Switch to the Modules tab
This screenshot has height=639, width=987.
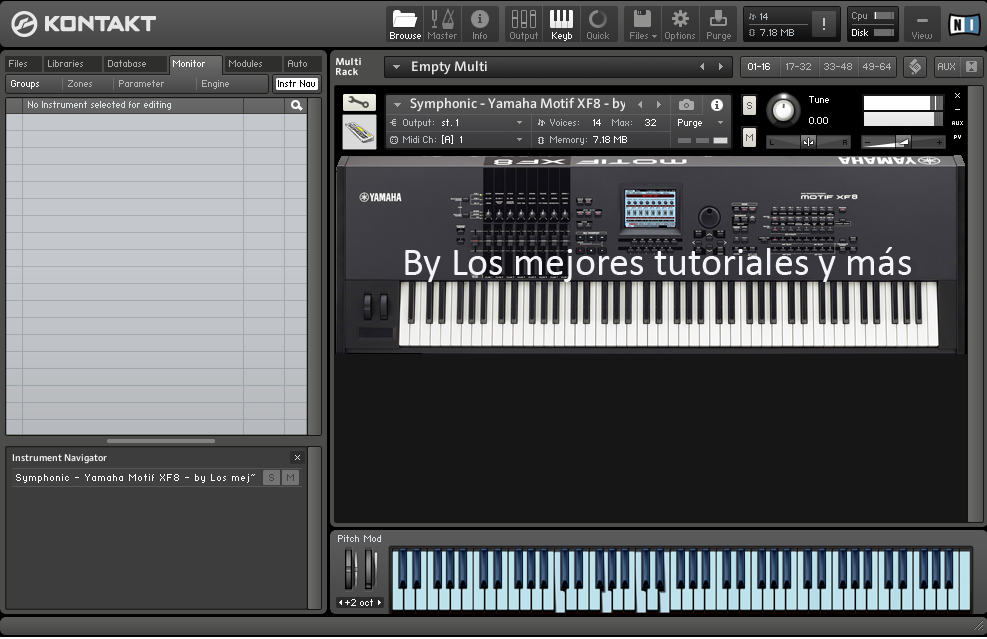[x=252, y=64]
